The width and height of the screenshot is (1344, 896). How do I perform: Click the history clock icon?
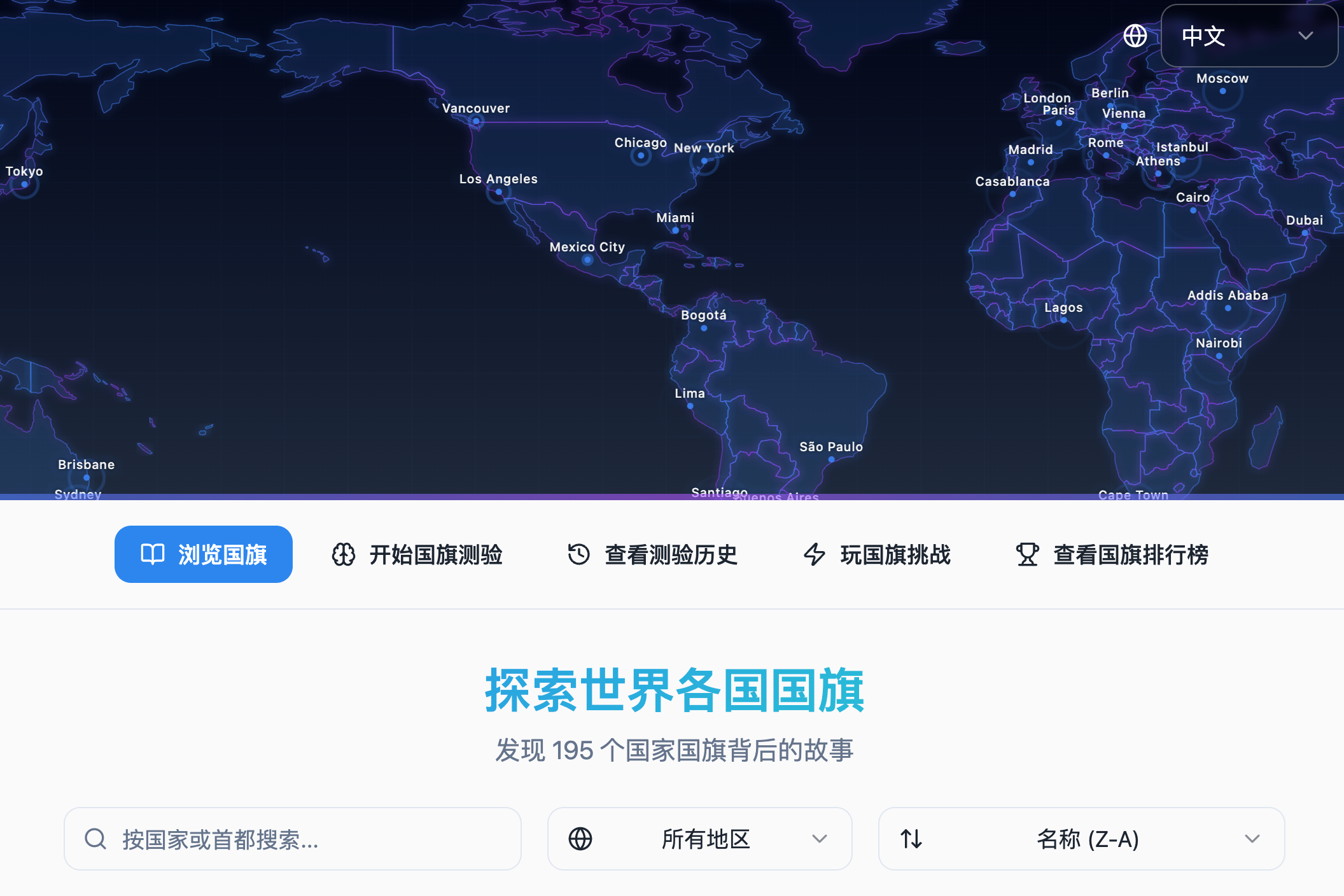coord(578,554)
